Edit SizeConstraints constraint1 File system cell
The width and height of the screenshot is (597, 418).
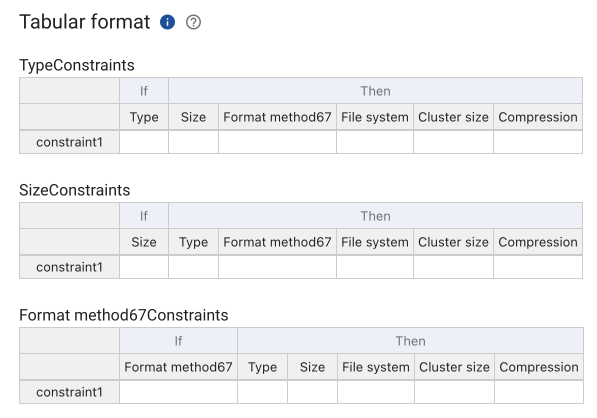(x=375, y=267)
